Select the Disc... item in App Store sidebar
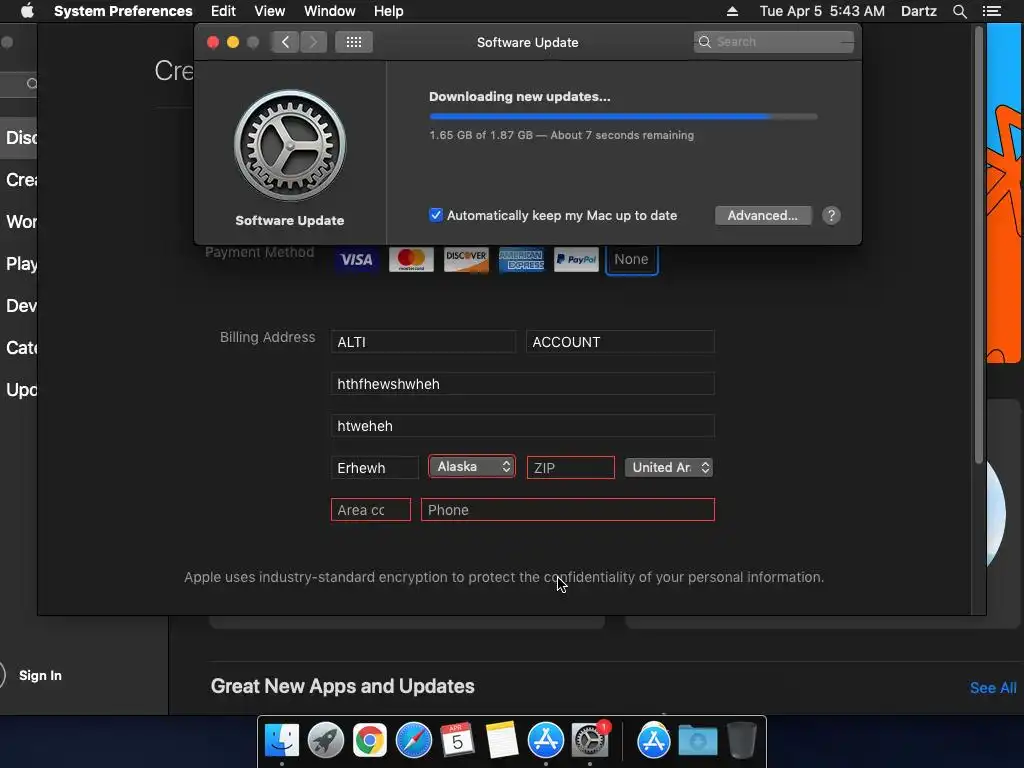 click(x=21, y=138)
